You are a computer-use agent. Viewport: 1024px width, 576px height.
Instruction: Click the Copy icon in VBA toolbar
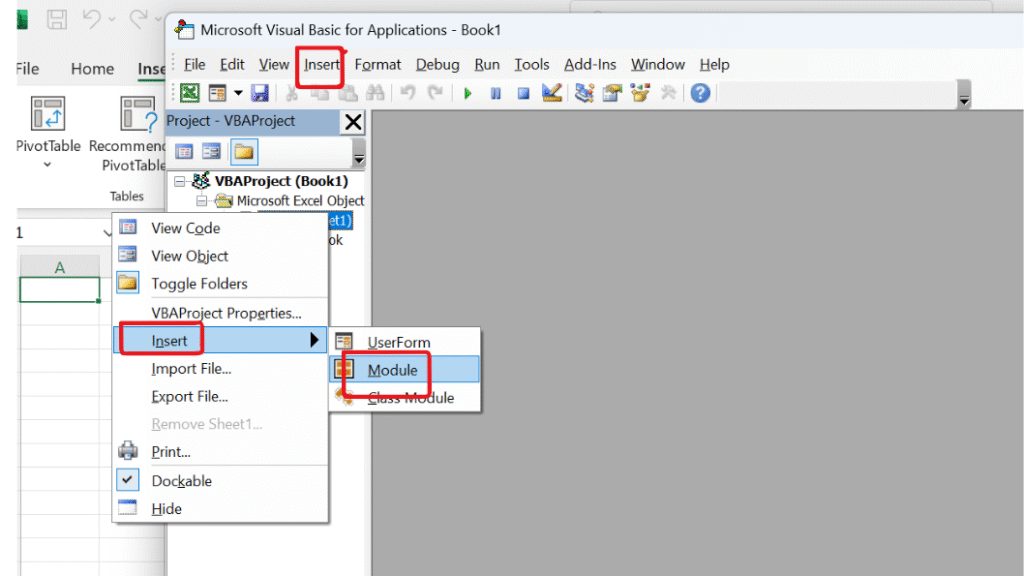[319, 93]
